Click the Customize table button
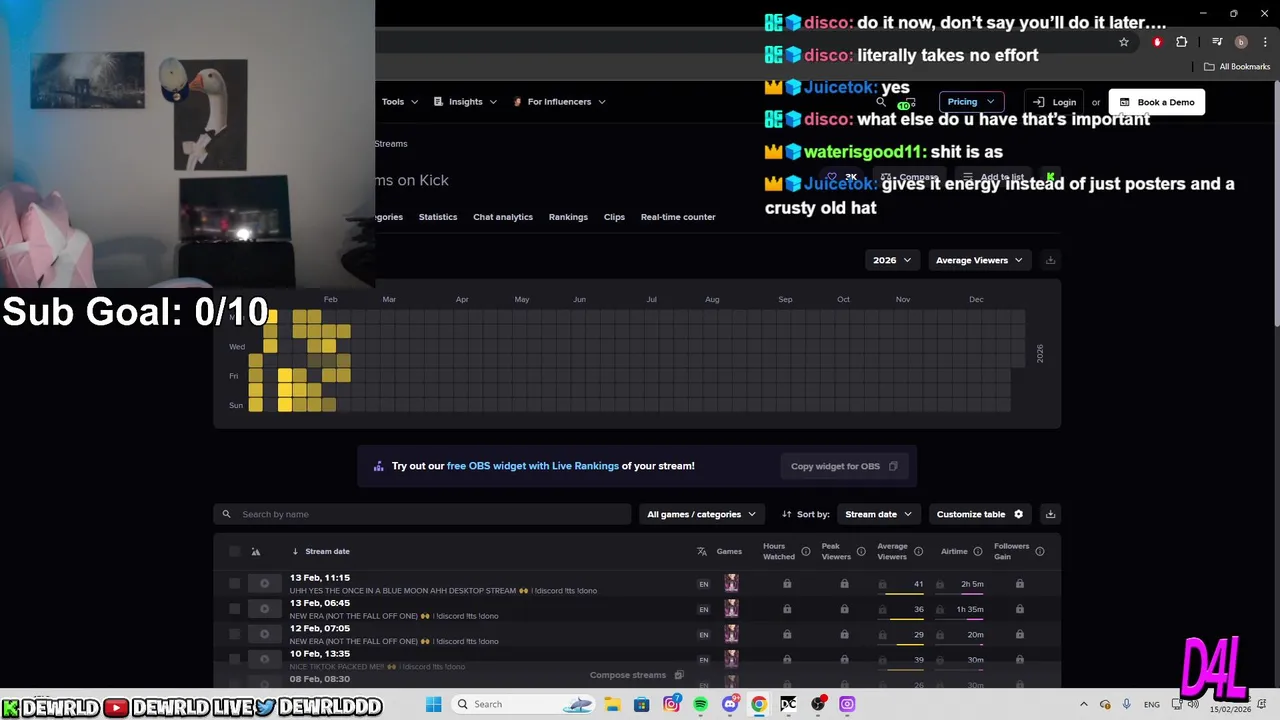1280x720 pixels. coord(980,514)
